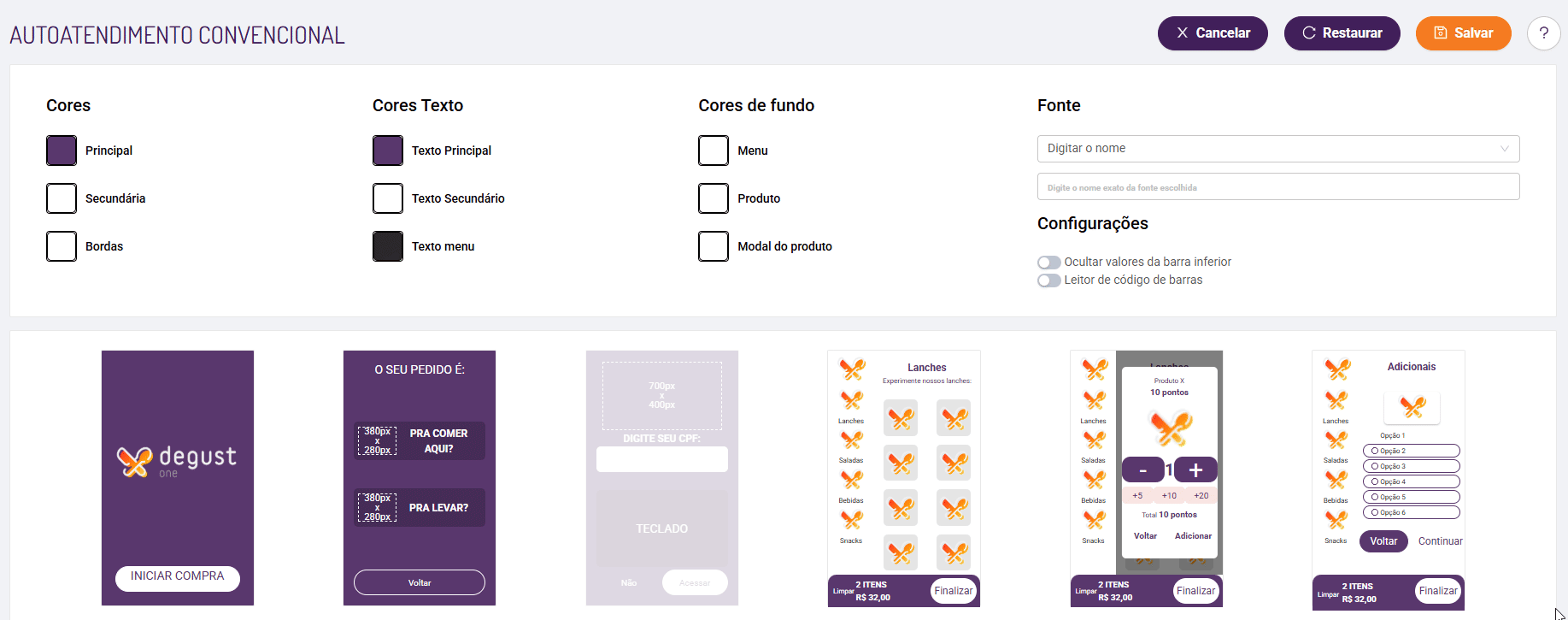Viewport: 1568px width, 620px height.
Task: Click the INICIAR COMPRA preview button
Action: (177, 577)
